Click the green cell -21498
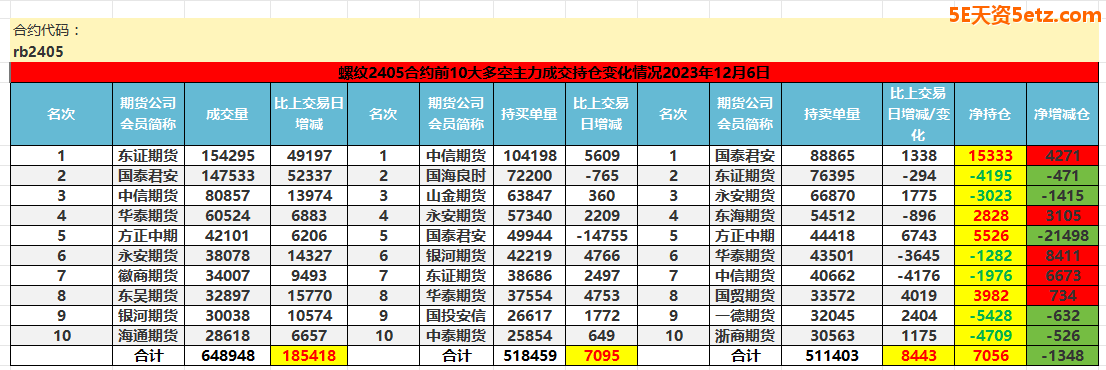The width and height of the screenshot is (1106, 370). [x=1062, y=235]
